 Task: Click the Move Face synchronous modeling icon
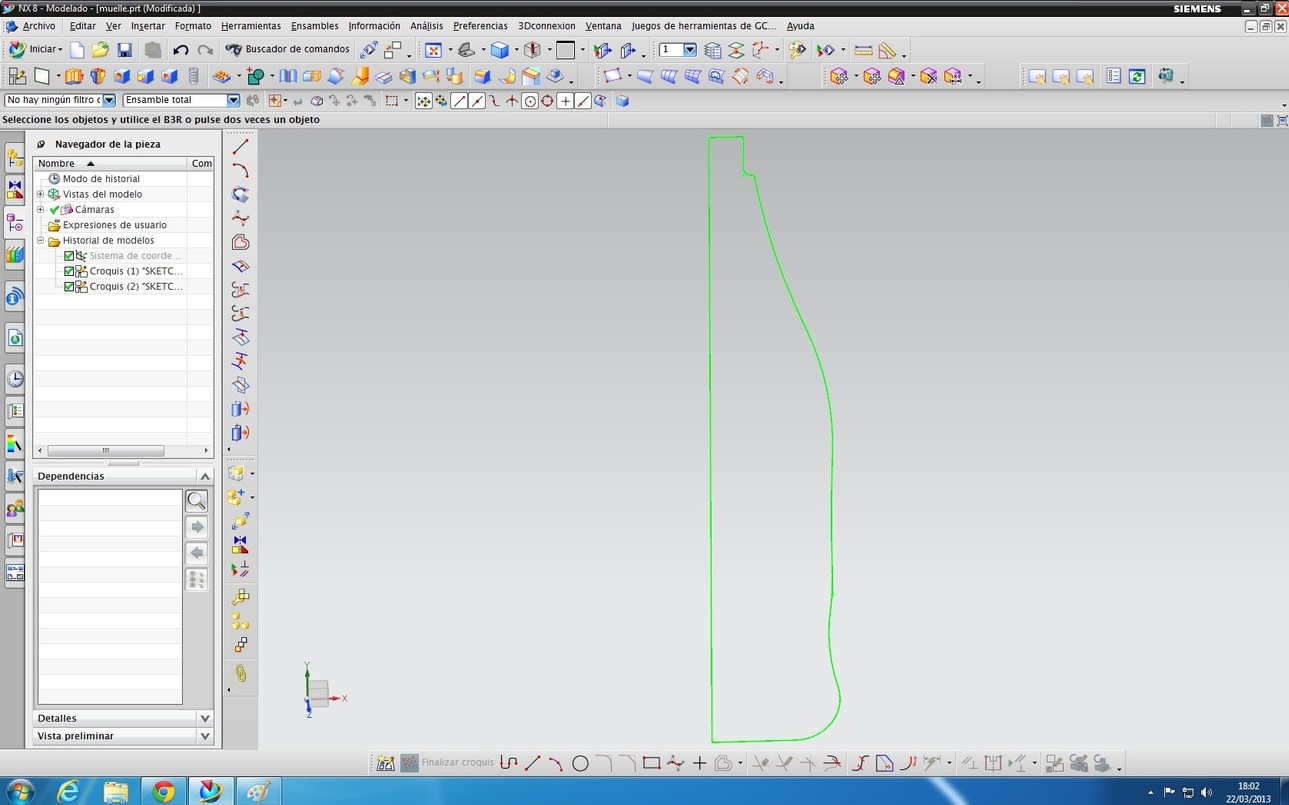839,76
